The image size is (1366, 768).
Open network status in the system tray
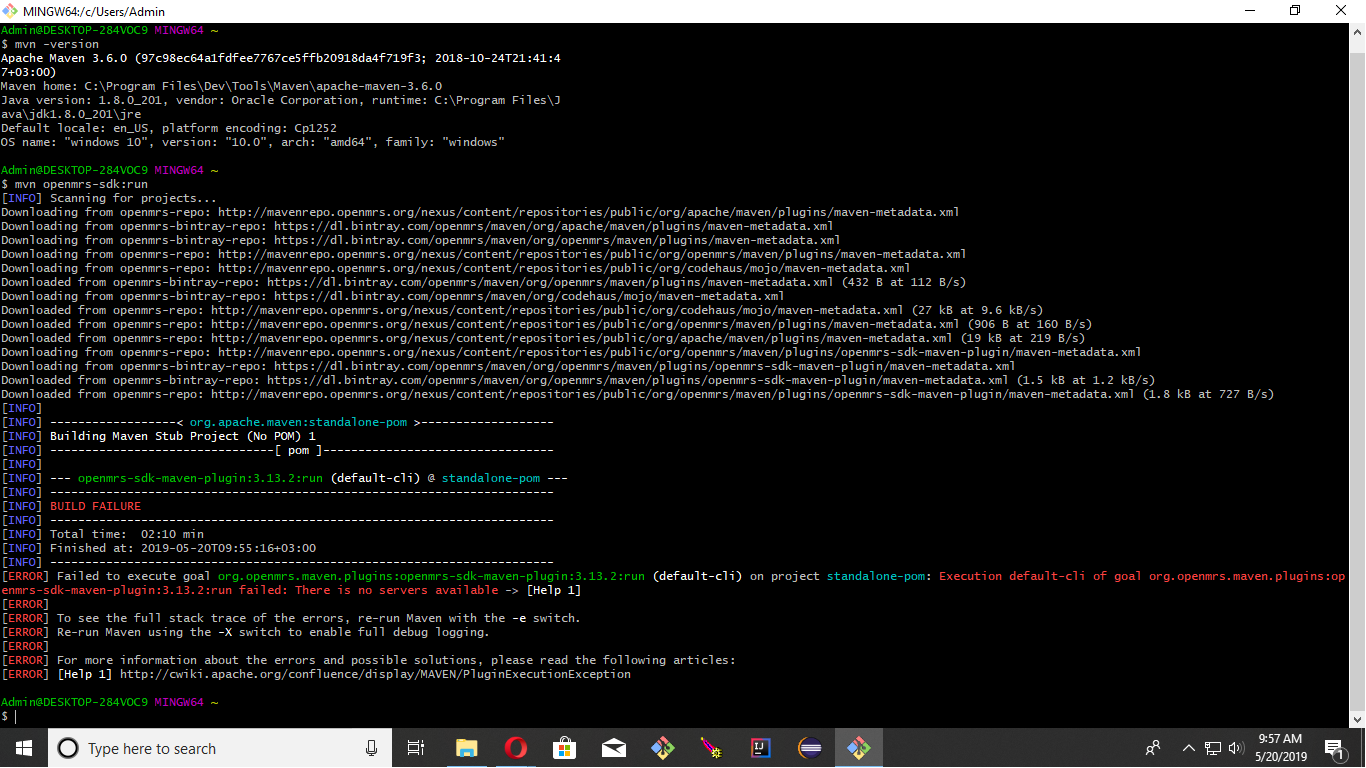coord(1213,748)
